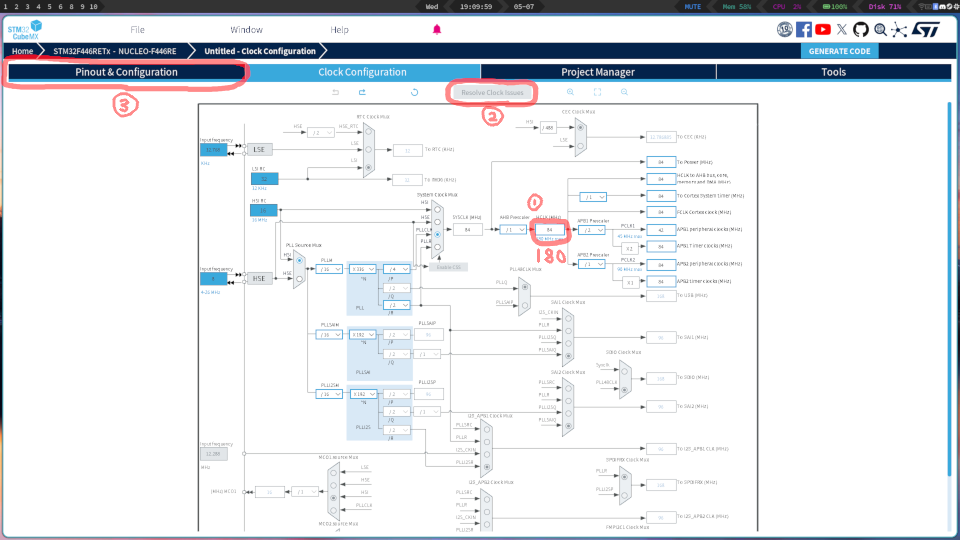Click the GENERATE CODE button
The image size is (960, 540).
pyautogui.click(x=838, y=51)
